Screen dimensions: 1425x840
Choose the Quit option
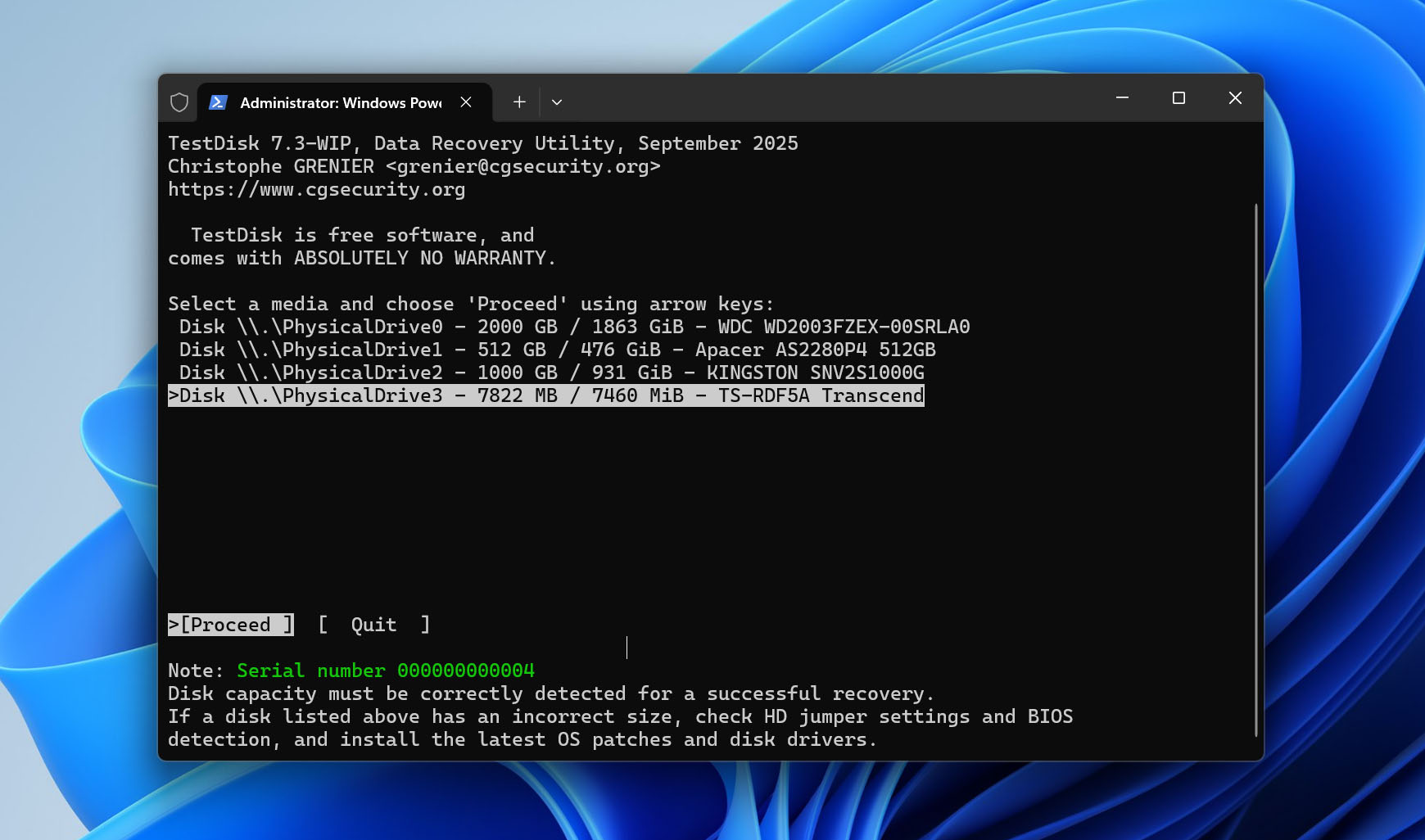pos(374,625)
